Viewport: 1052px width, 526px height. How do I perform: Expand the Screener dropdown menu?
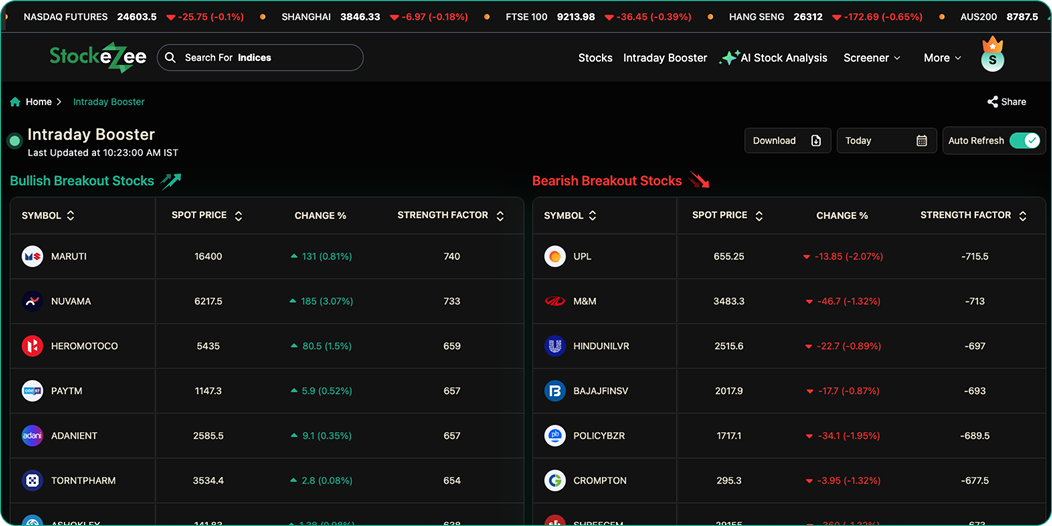click(x=872, y=58)
